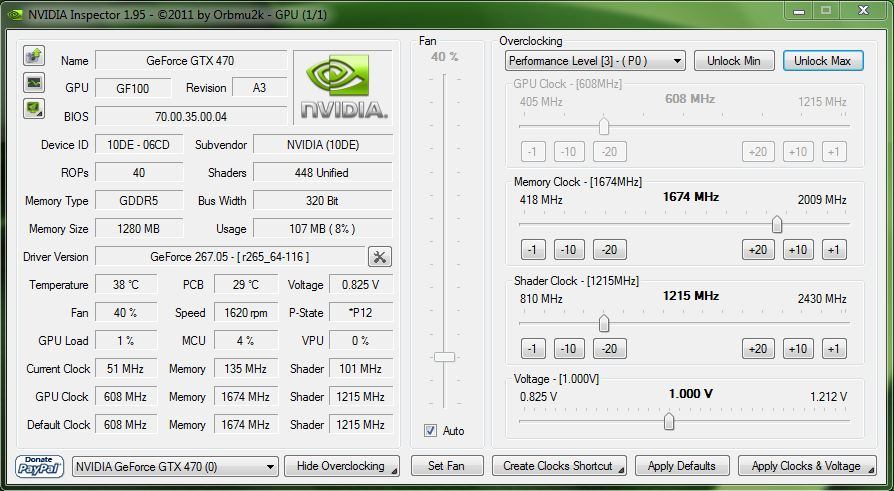Viewport: 894px width, 491px height.
Task: Click the Voltage slider handle
Action: tap(669, 422)
